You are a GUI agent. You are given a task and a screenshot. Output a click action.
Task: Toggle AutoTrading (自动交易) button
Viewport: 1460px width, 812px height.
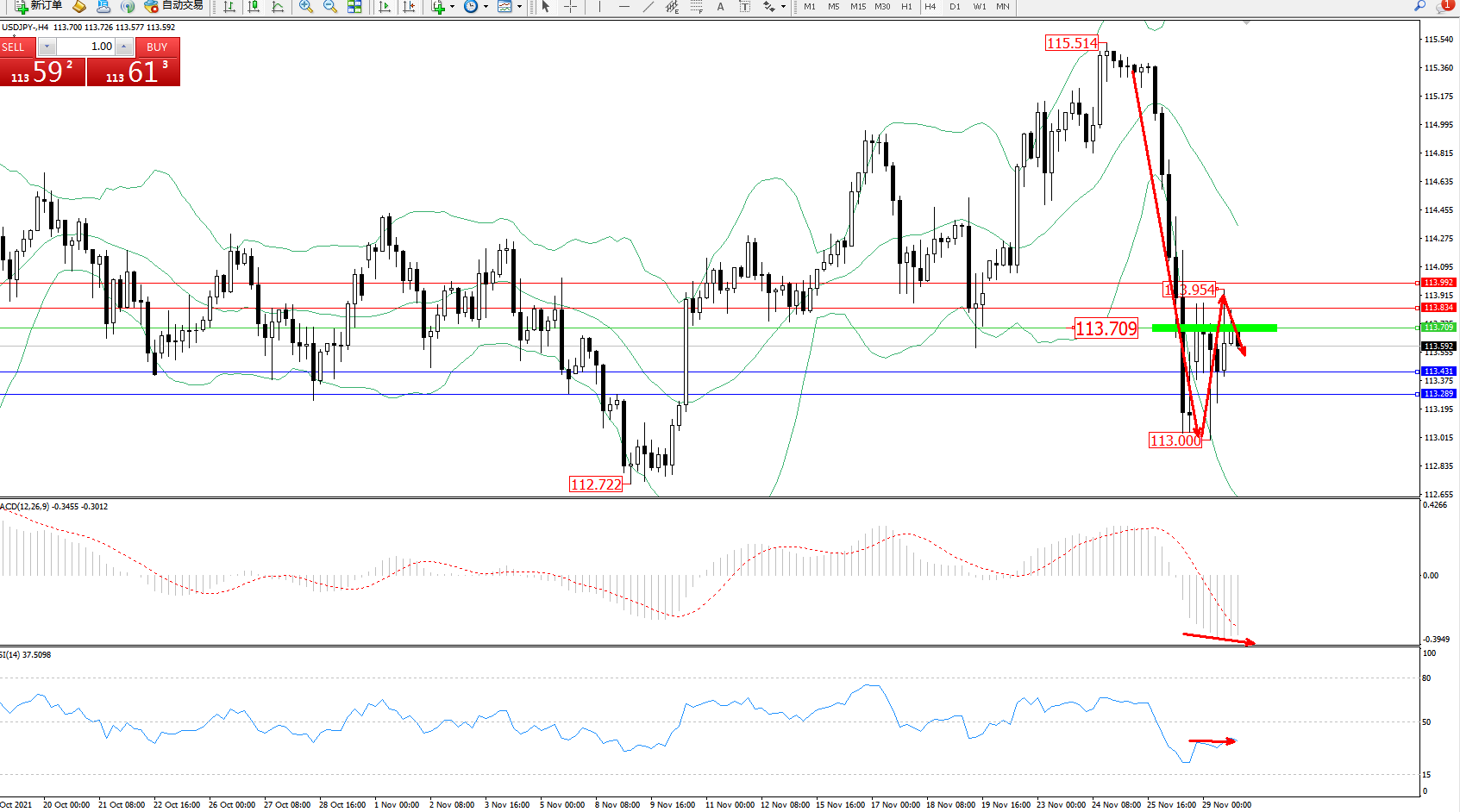tap(174, 6)
